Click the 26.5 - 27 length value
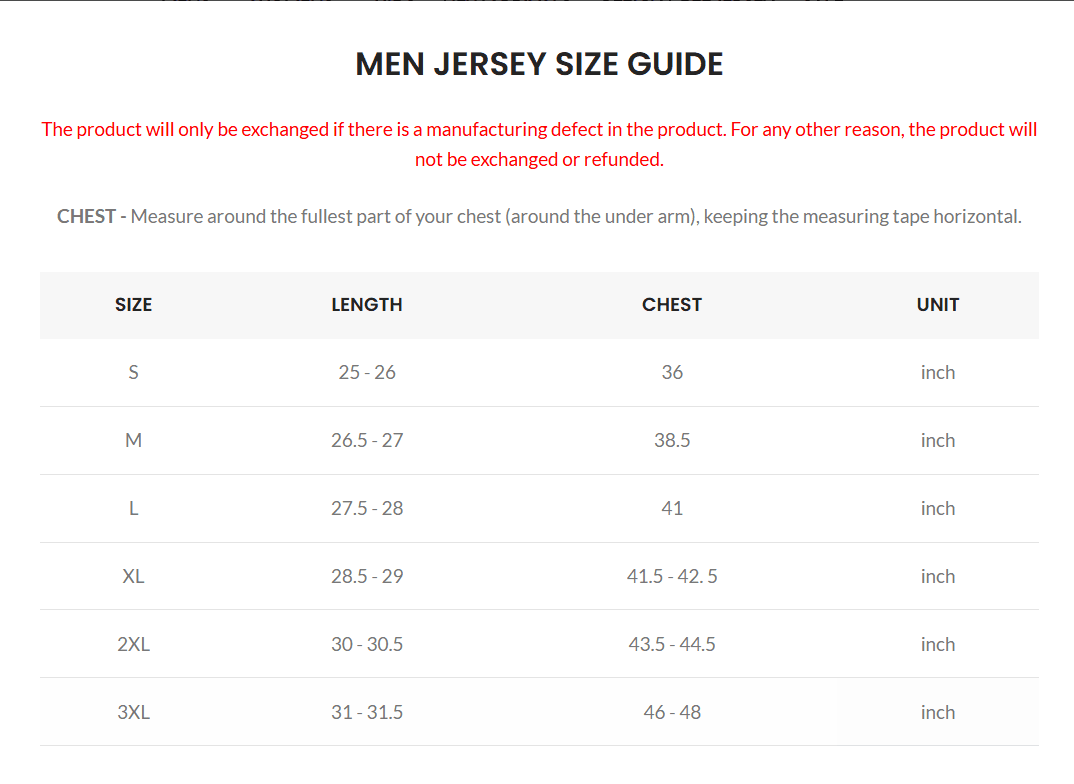The width and height of the screenshot is (1074, 784). (x=367, y=441)
